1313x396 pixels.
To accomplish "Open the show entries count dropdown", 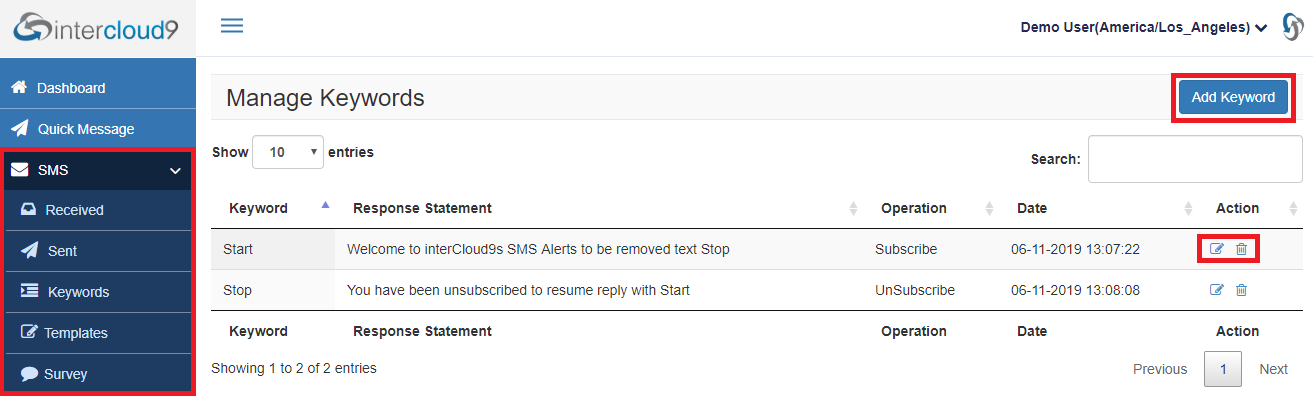I will click(x=288, y=152).
